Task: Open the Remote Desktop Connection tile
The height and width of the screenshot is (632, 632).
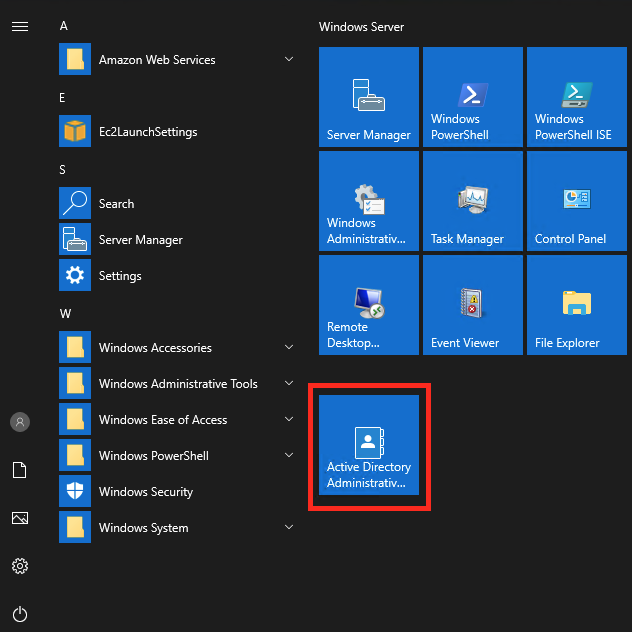Action: pos(368,305)
